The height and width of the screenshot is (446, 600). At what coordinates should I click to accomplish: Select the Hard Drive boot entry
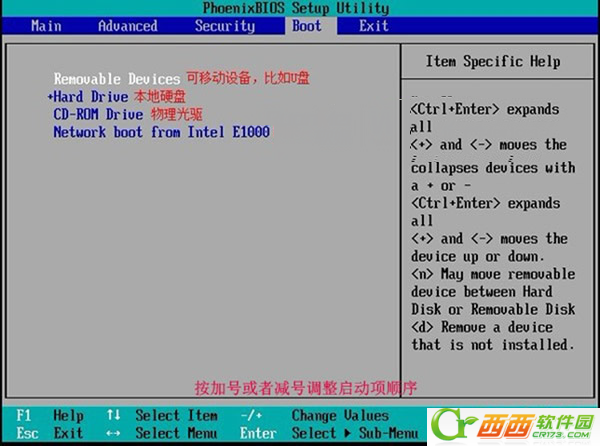pyautogui.click(x=91, y=96)
